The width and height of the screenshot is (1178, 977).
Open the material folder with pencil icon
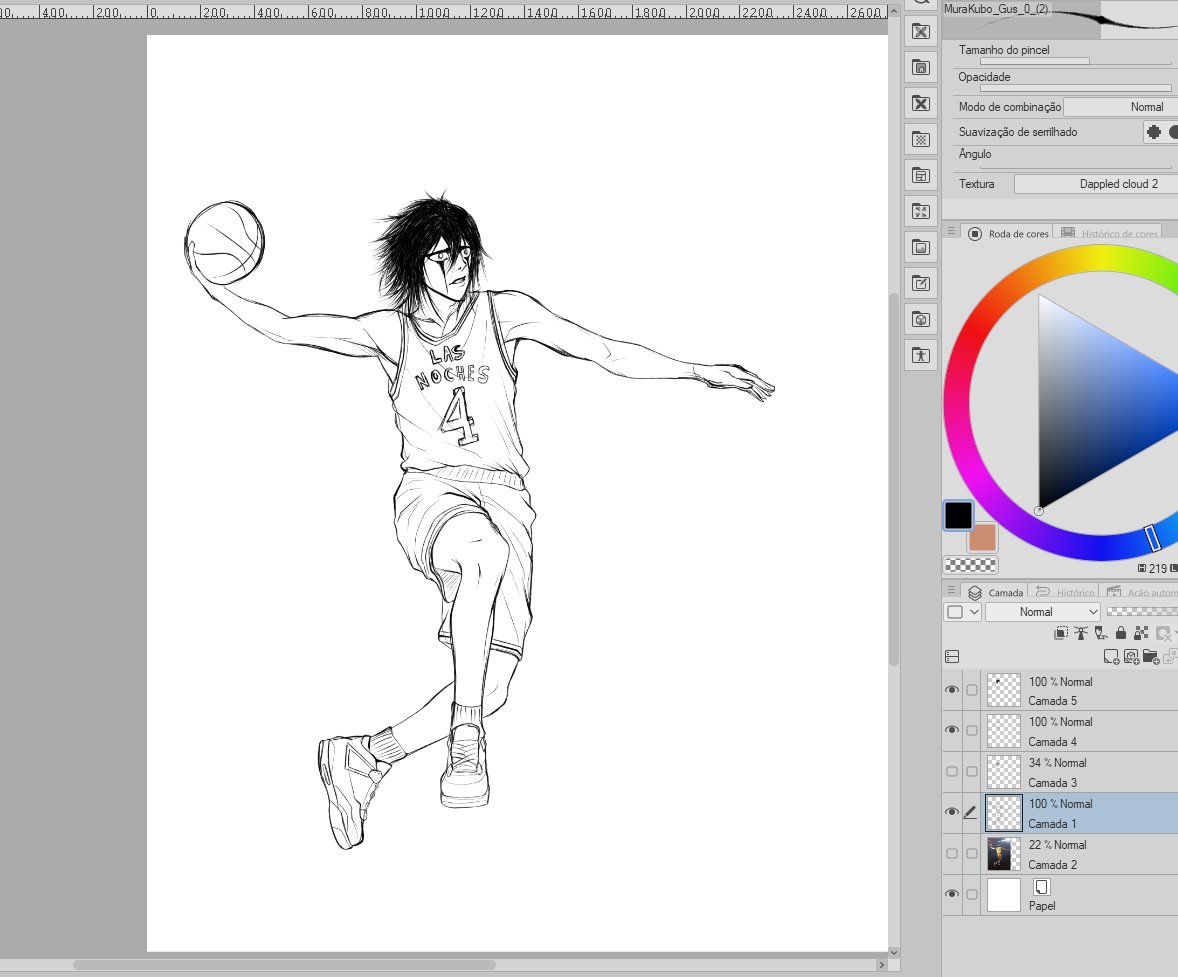(920, 284)
